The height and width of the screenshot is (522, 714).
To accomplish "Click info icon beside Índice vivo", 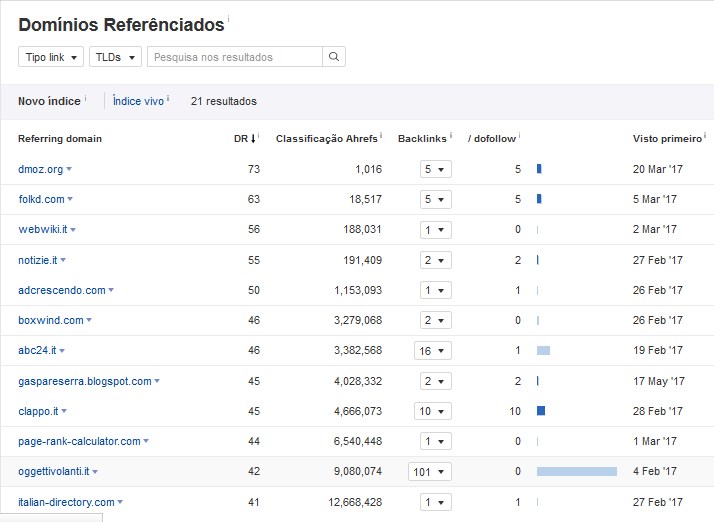I will pos(168,98).
